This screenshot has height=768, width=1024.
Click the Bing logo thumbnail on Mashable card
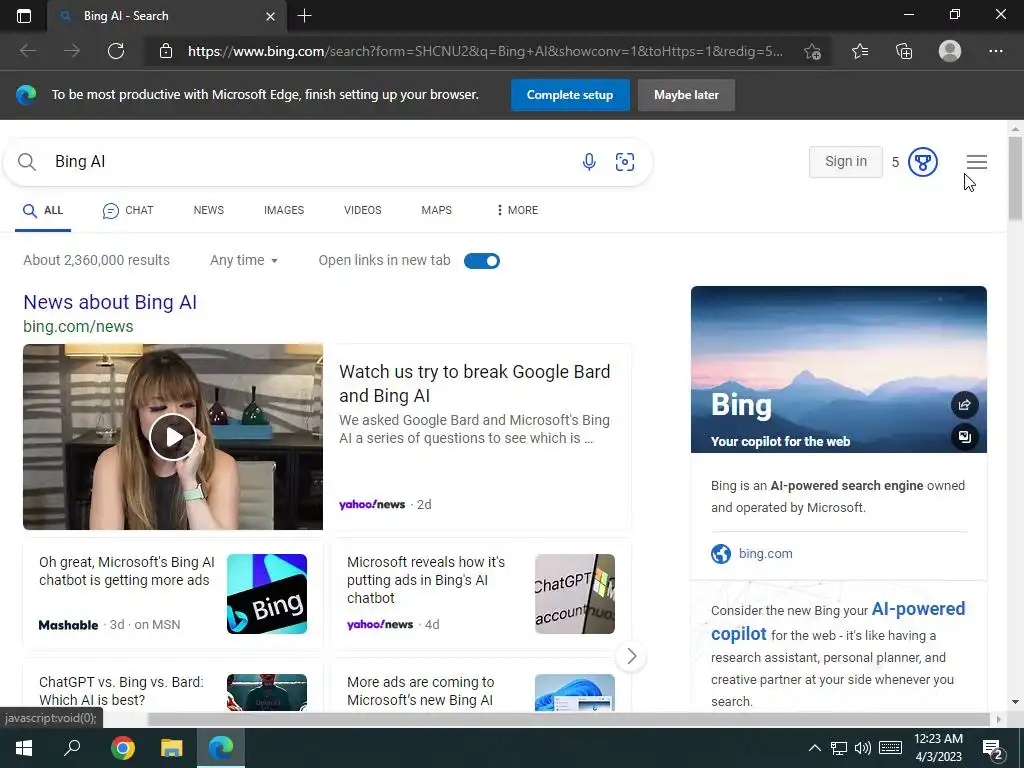tap(266, 594)
